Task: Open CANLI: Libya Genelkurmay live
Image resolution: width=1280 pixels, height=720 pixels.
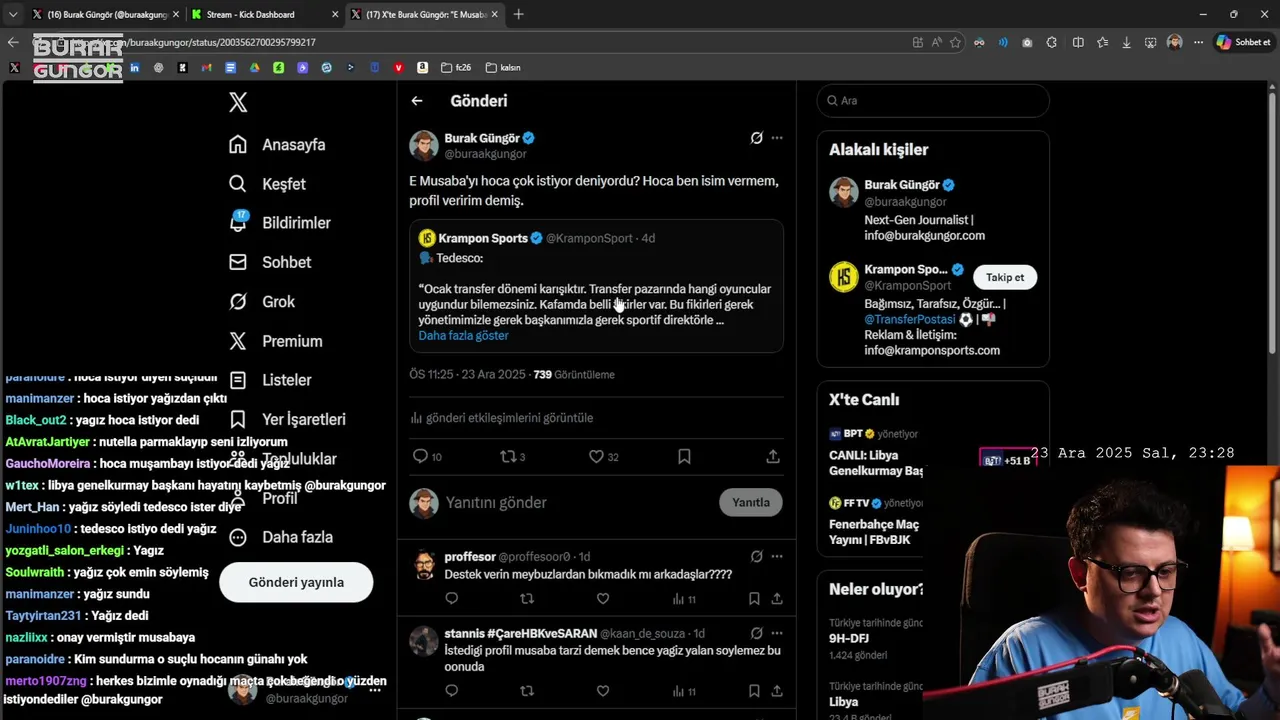Action: 876,463
